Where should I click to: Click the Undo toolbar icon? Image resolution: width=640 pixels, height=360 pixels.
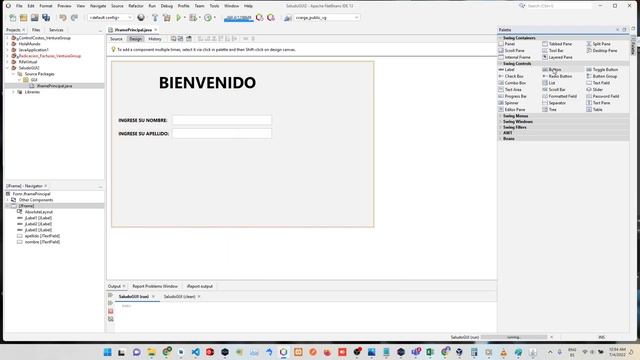pos(62,18)
